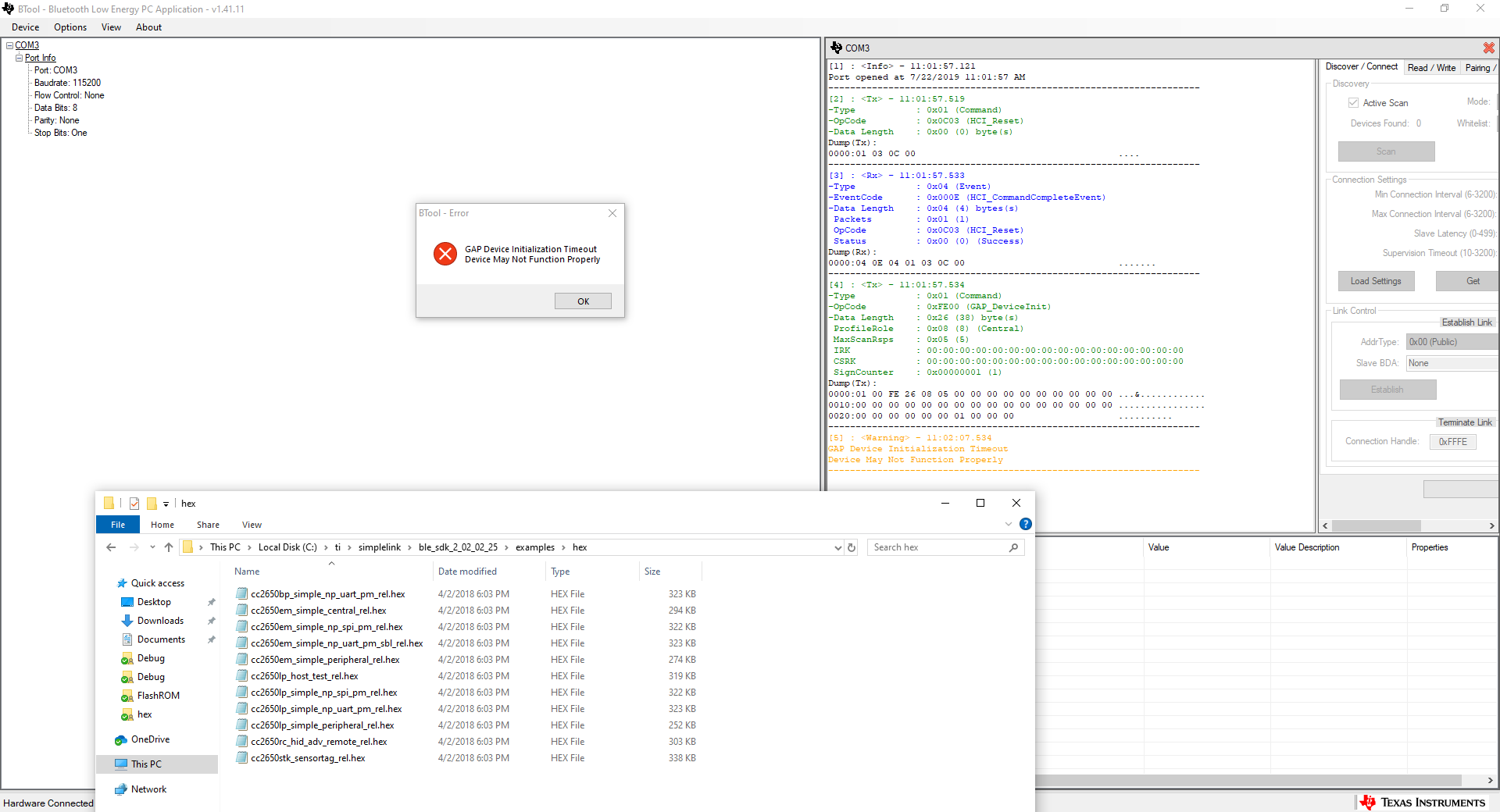Click the magnifier icon in Search hex
Image resolution: width=1500 pixels, height=812 pixels.
pos(1013,547)
